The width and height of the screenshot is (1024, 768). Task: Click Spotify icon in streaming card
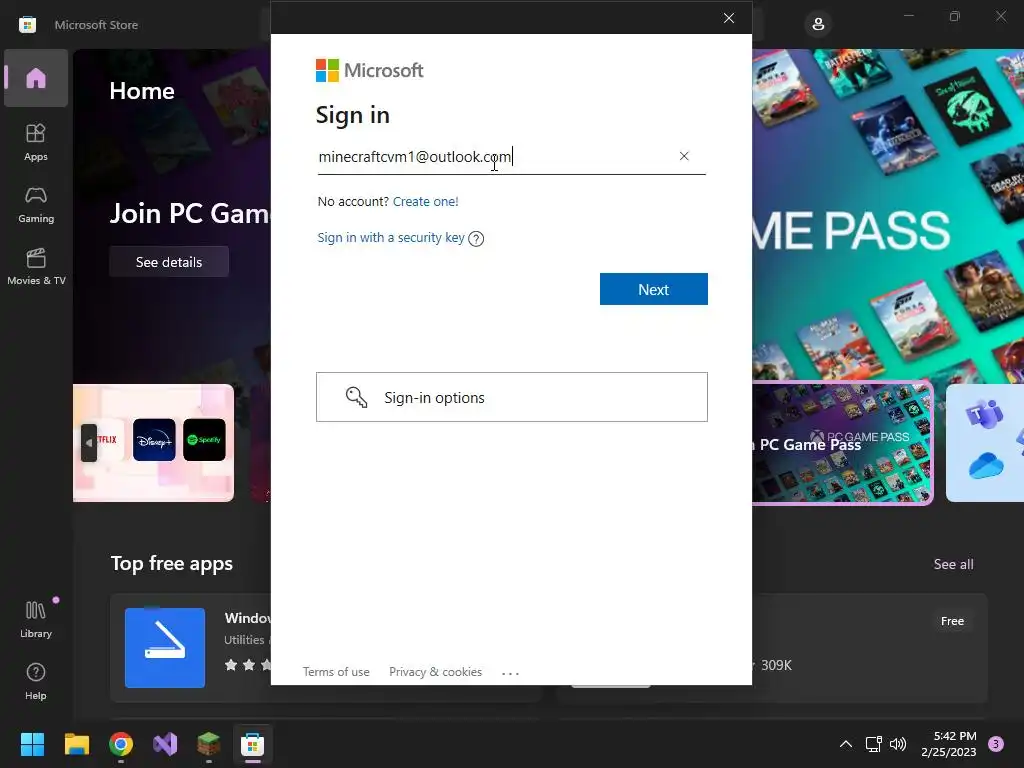pyautogui.click(x=204, y=440)
